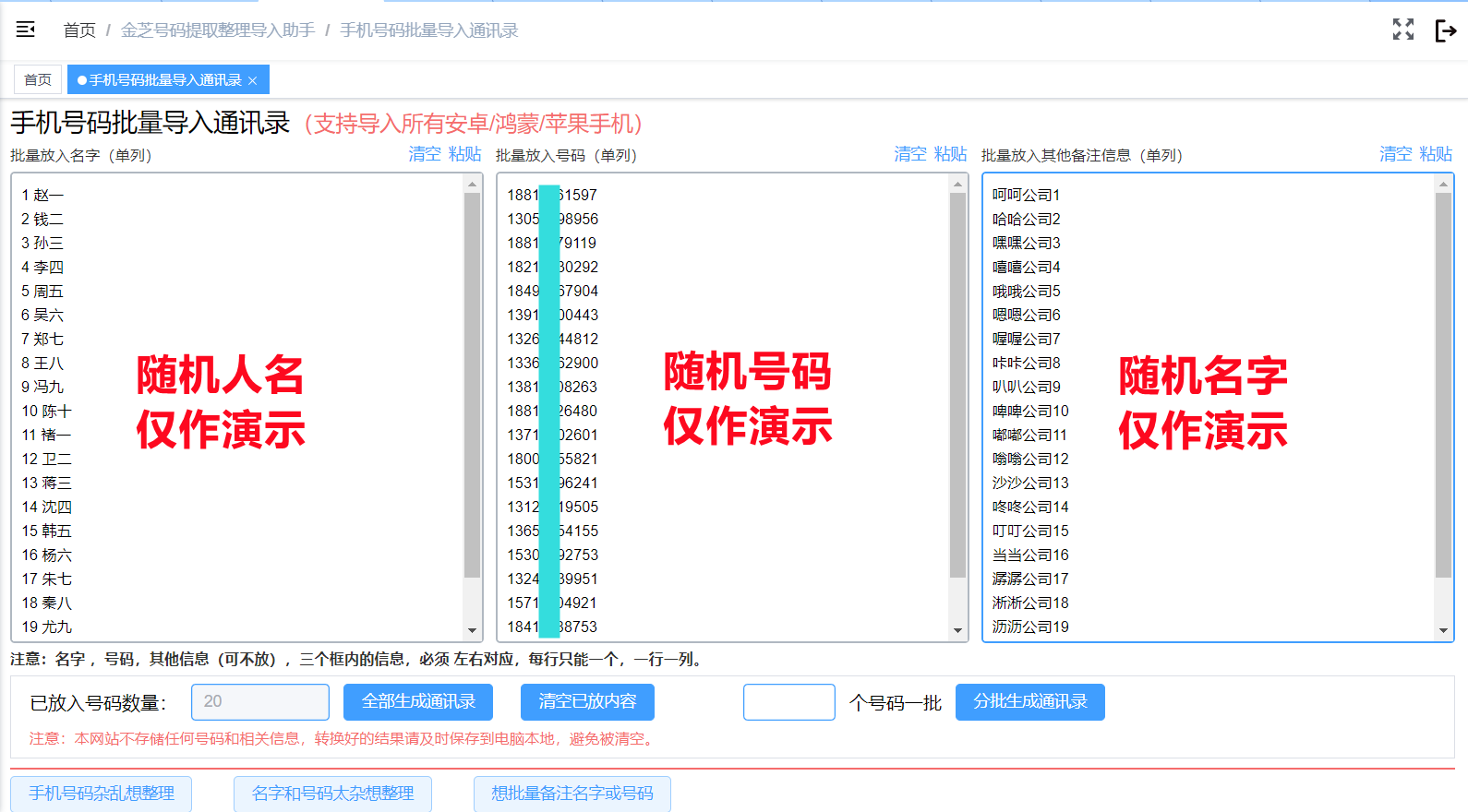
Task: Select the name row 19 尤九
Action: (46, 627)
